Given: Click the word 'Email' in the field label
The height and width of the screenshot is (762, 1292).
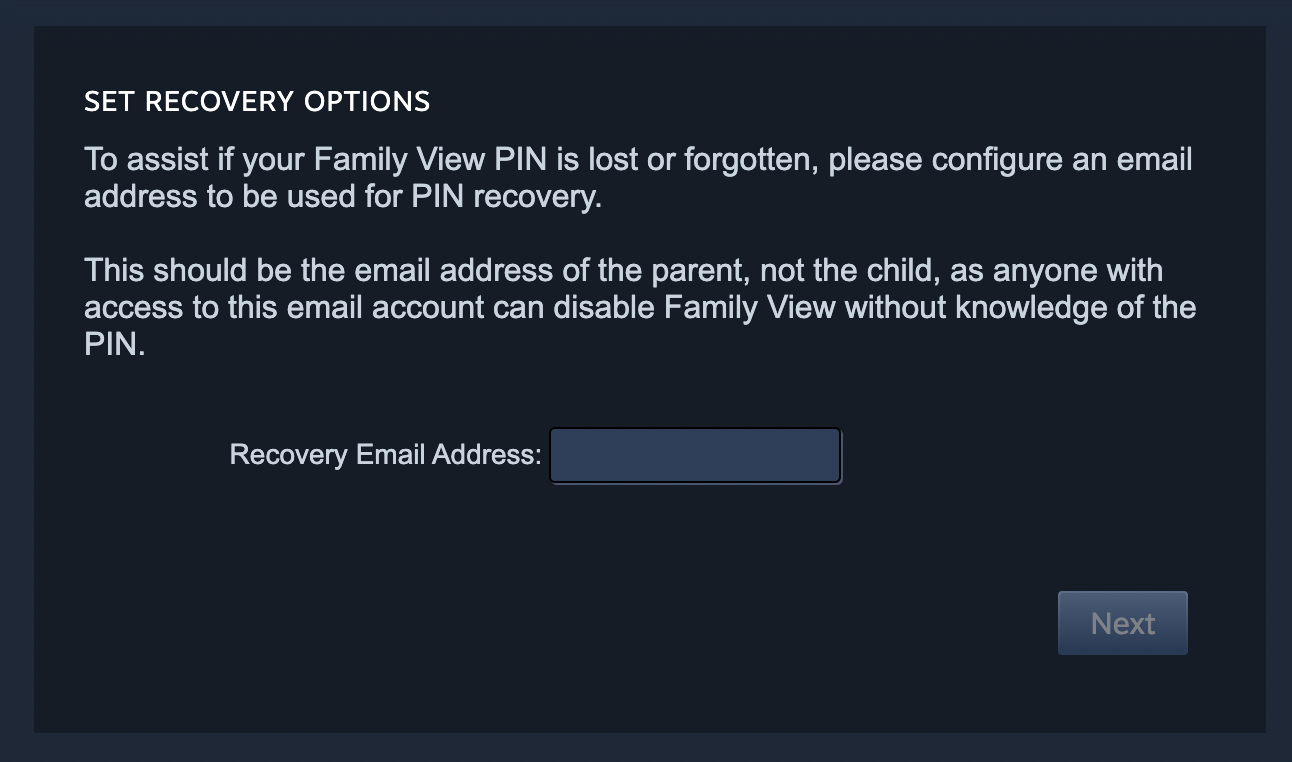Looking at the screenshot, I should tap(392, 455).
